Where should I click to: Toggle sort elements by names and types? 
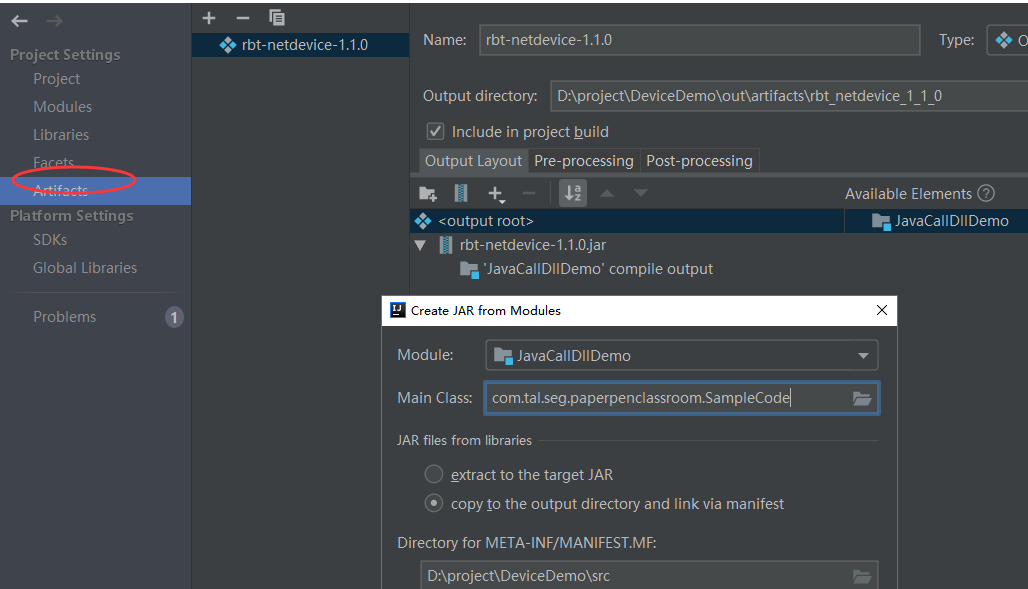tap(573, 193)
